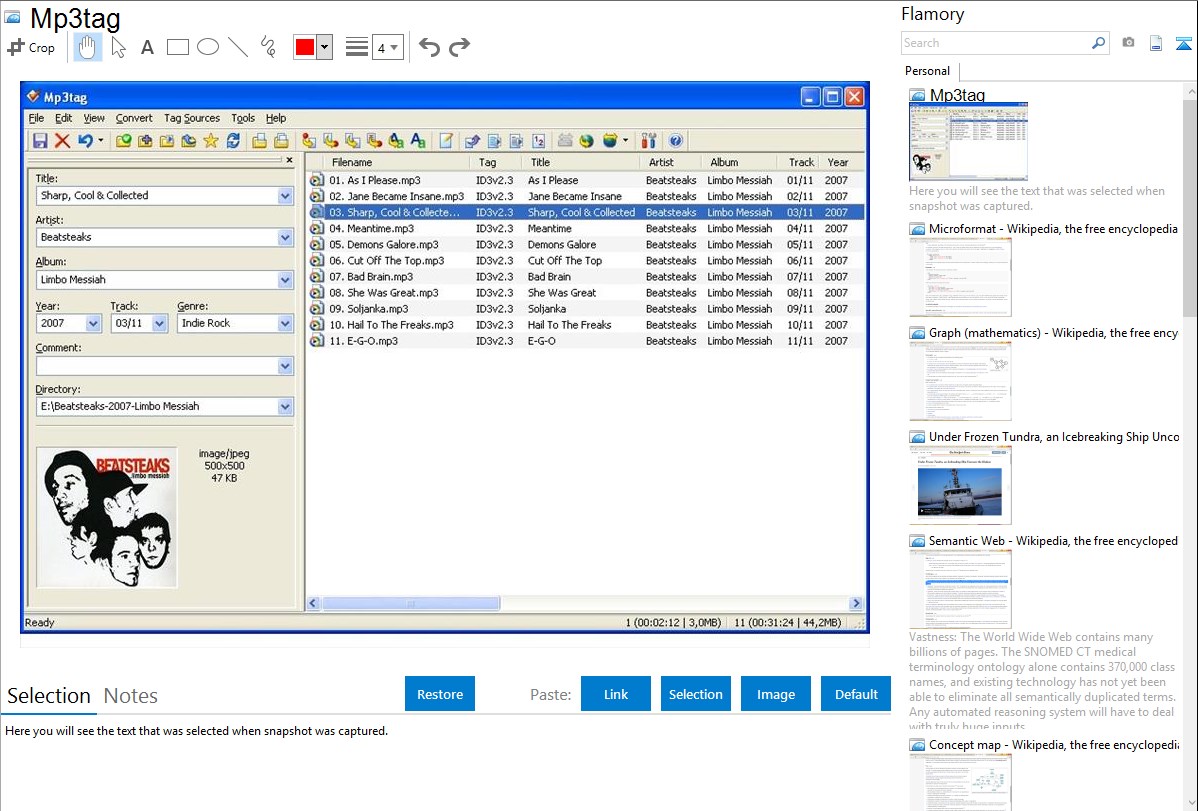
Task: Expand the color picker dropdown arrow
Action: [324, 47]
